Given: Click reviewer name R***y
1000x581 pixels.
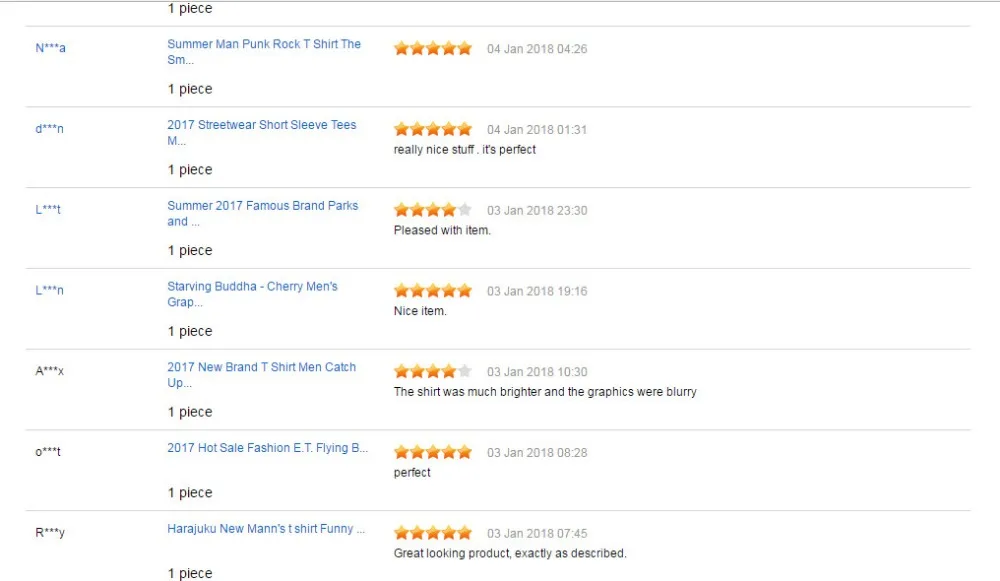Looking at the screenshot, I should (x=50, y=532).
